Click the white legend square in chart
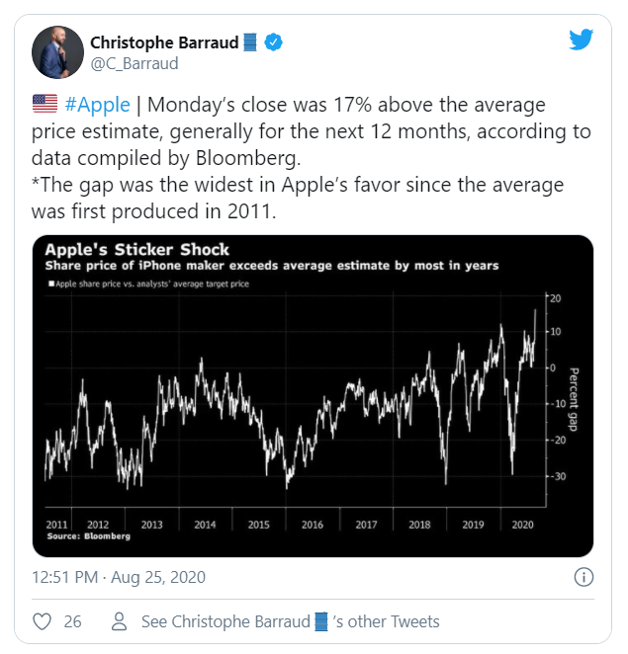 [50, 285]
